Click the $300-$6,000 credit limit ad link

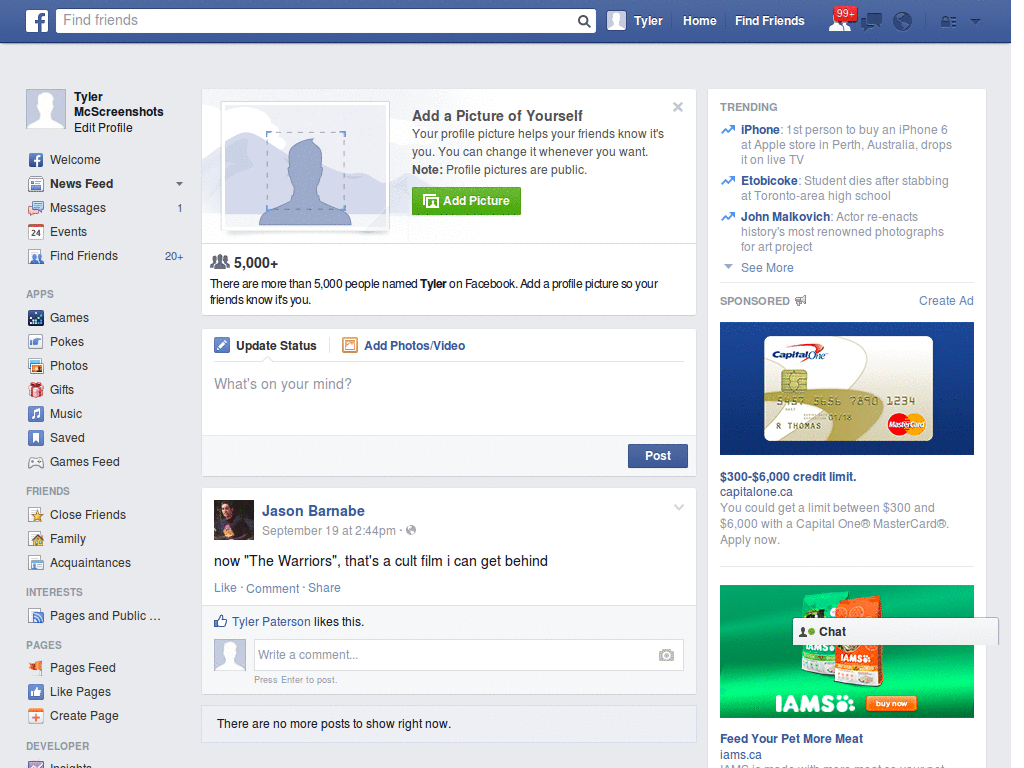click(788, 477)
